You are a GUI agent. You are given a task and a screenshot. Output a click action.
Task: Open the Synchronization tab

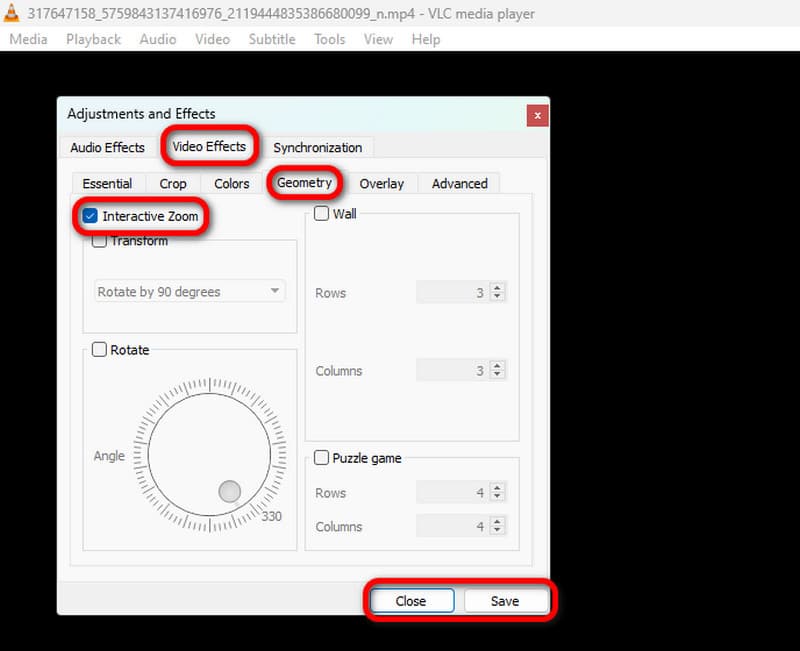(317, 147)
